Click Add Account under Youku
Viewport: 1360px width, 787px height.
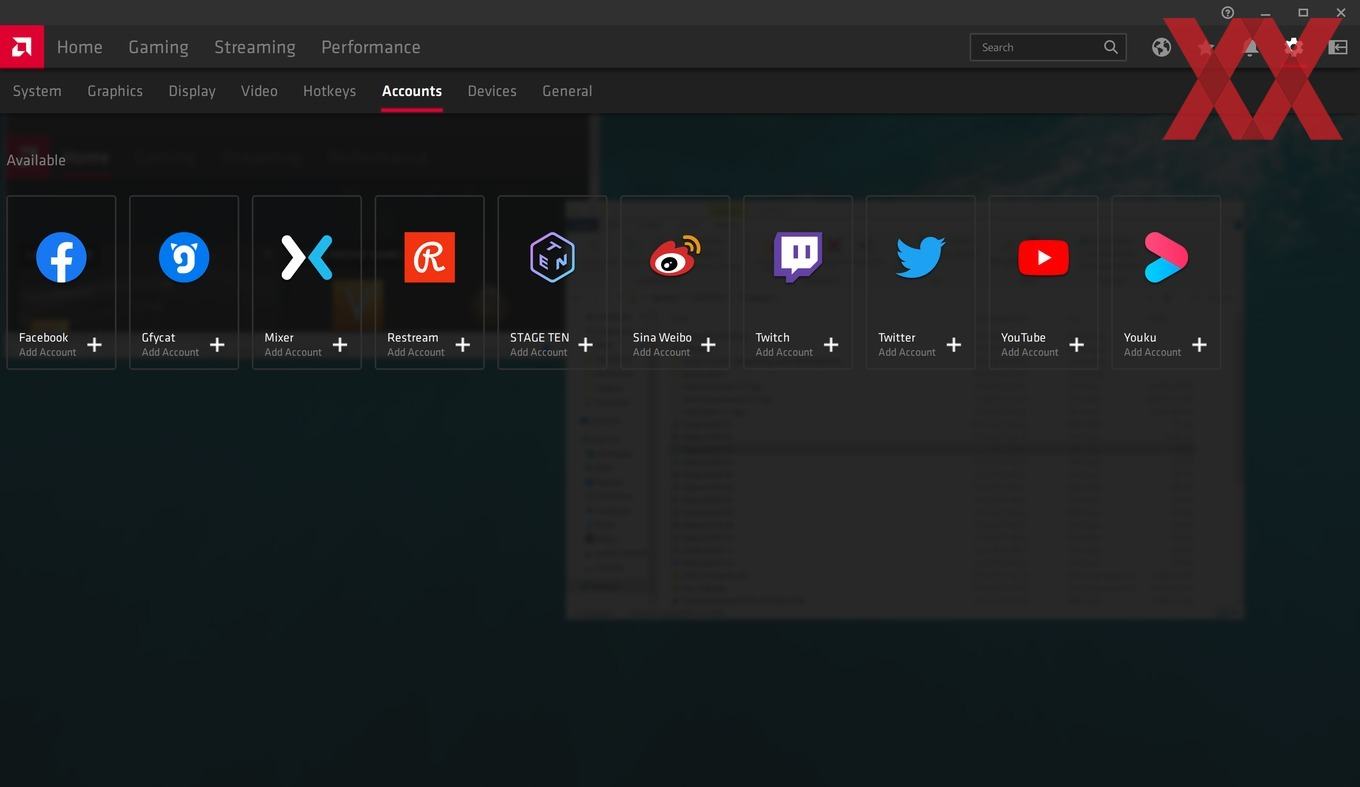click(1152, 352)
